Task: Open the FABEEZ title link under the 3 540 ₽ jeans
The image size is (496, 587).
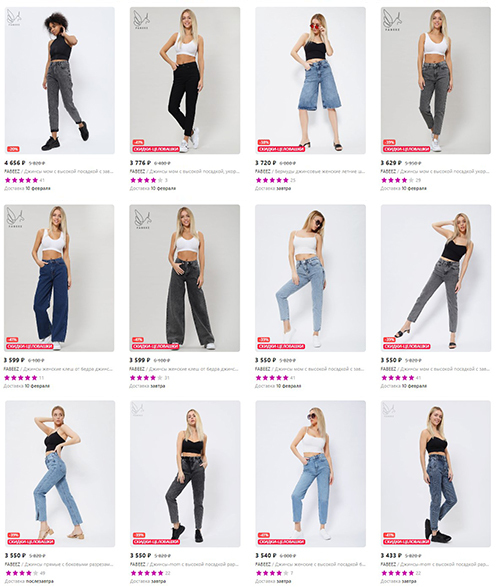Action: (310, 564)
